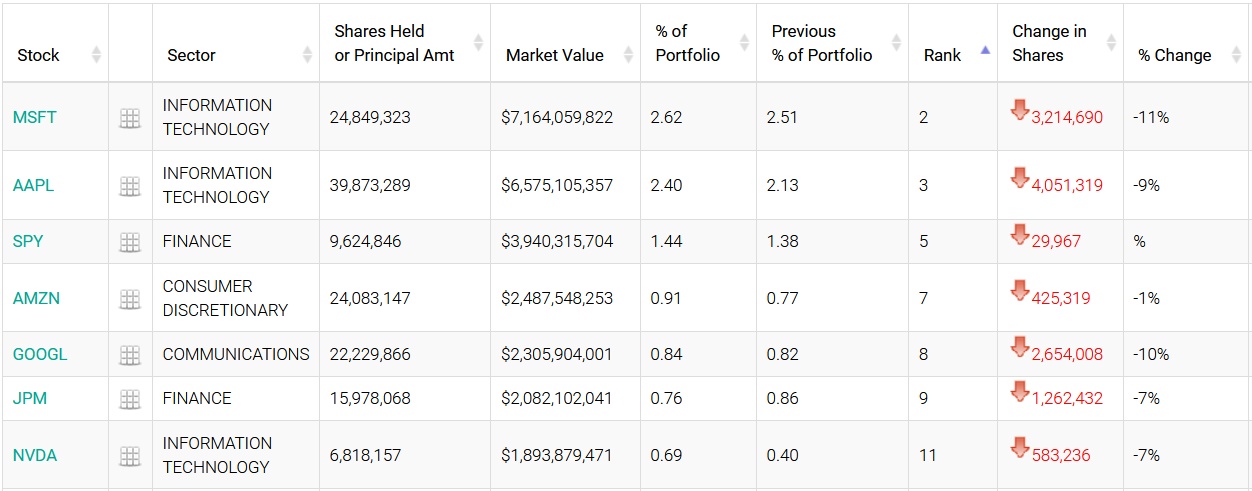Sort by % Change column header

click(x=1174, y=55)
